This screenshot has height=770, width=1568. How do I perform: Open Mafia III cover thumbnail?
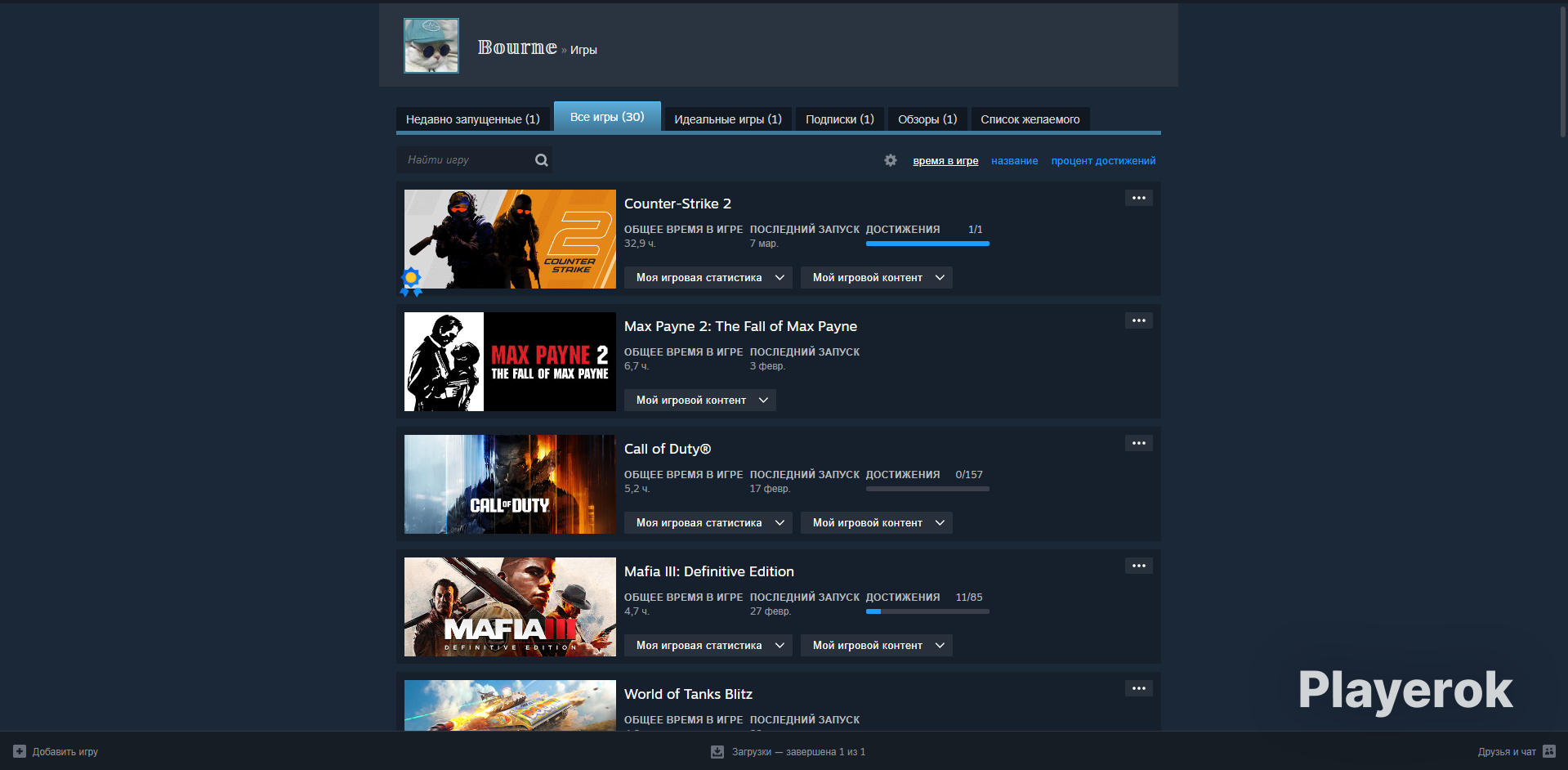click(x=510, y=607)
